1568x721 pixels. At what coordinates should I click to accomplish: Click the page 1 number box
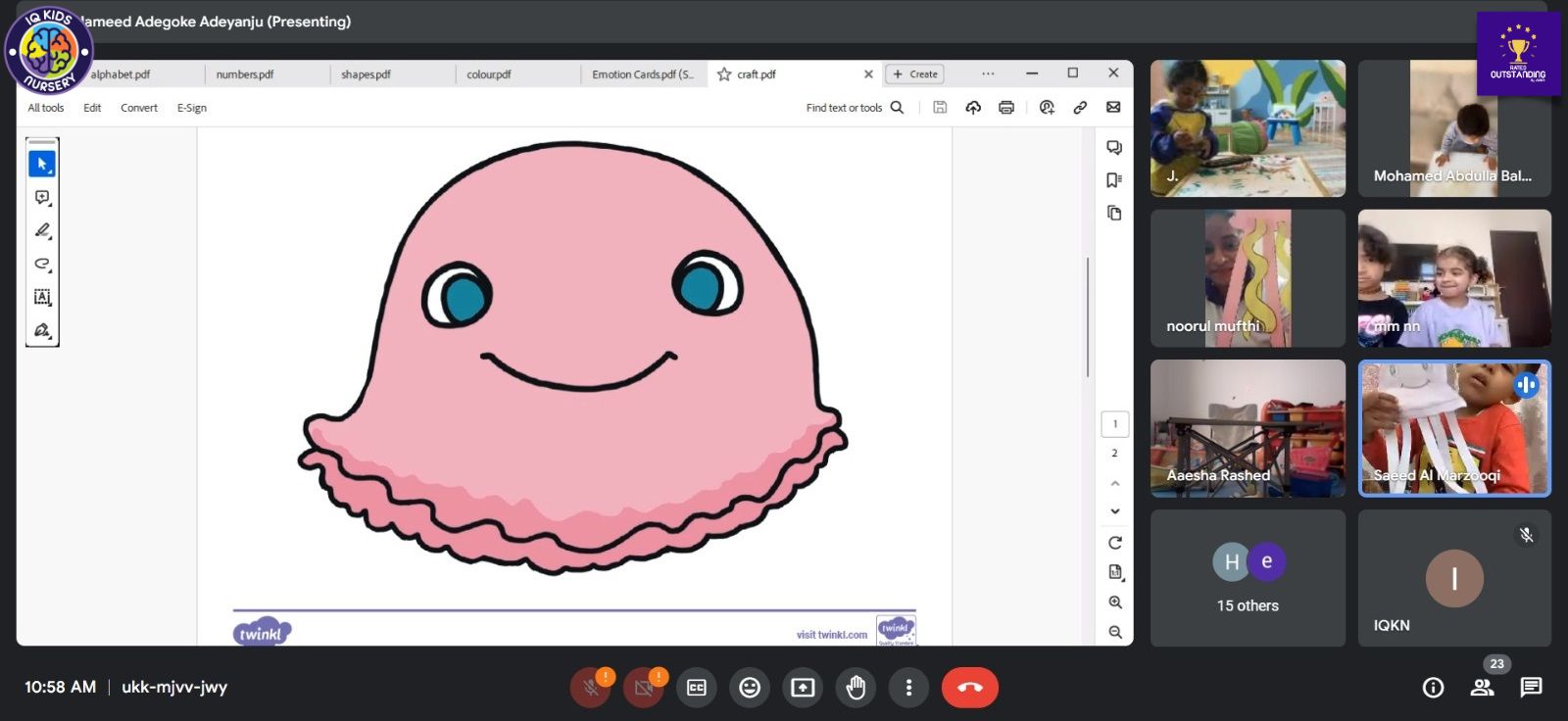(1115, 424)
